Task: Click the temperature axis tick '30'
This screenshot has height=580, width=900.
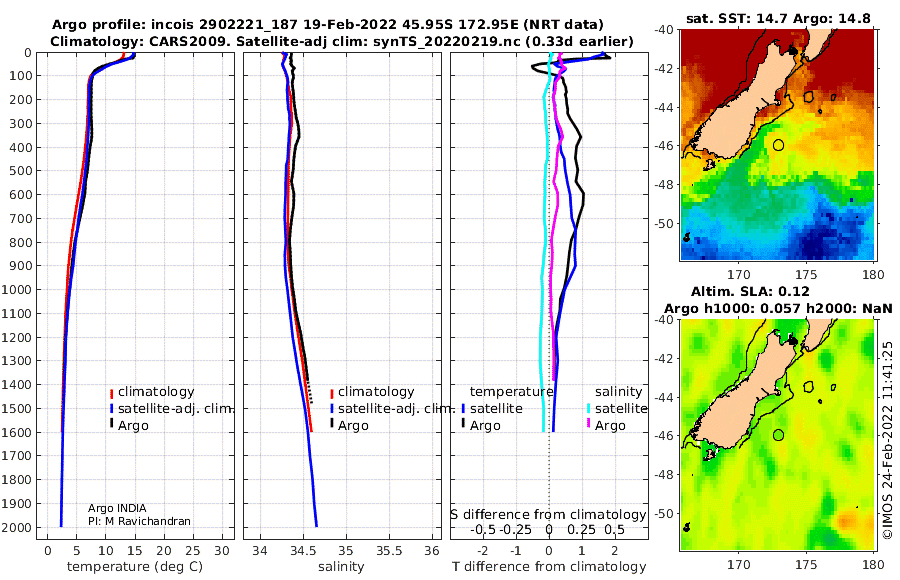Action: pyautogui.click(x=222, y=550)
